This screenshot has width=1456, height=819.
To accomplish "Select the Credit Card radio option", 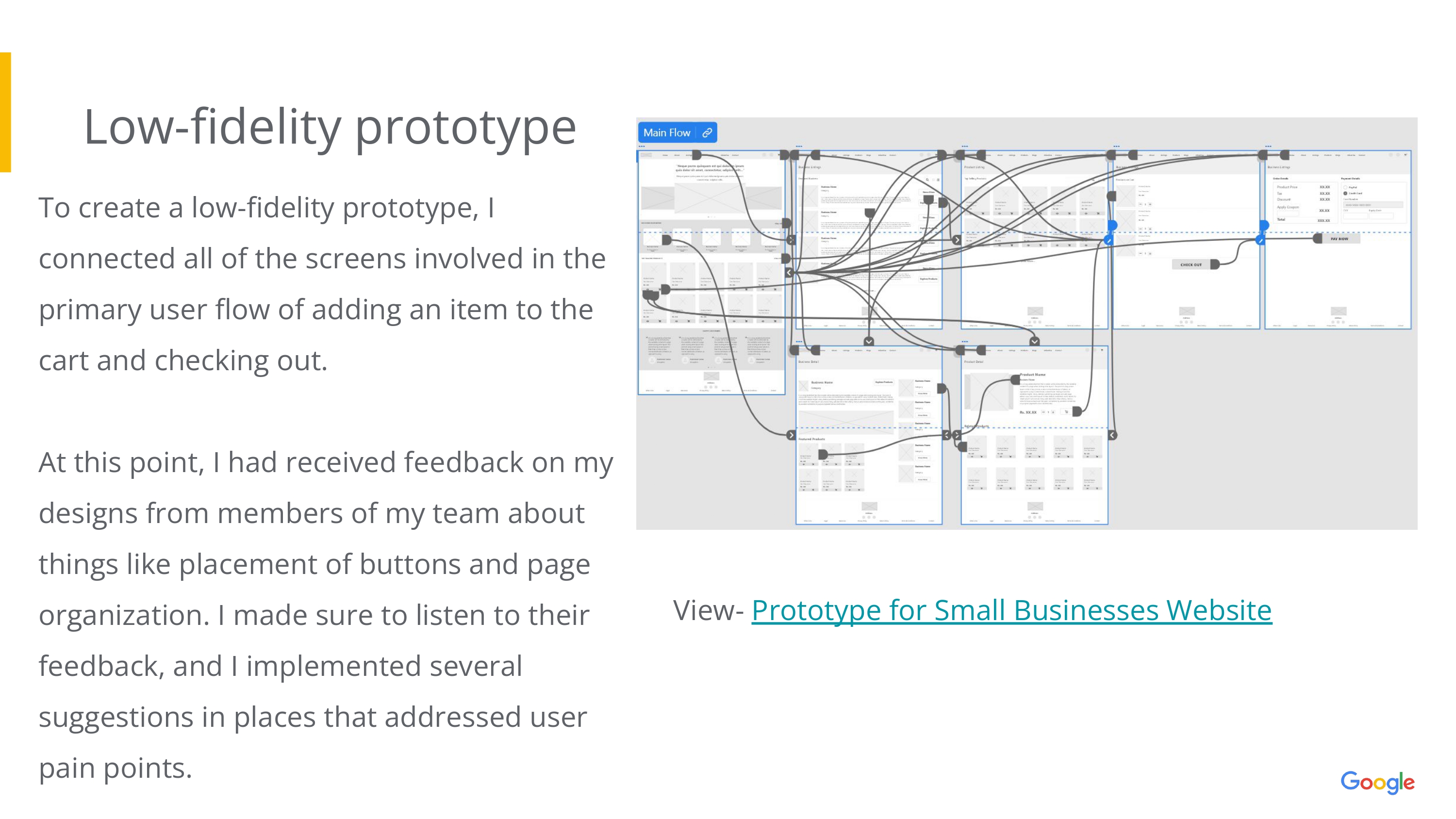I will point(1346,193).
